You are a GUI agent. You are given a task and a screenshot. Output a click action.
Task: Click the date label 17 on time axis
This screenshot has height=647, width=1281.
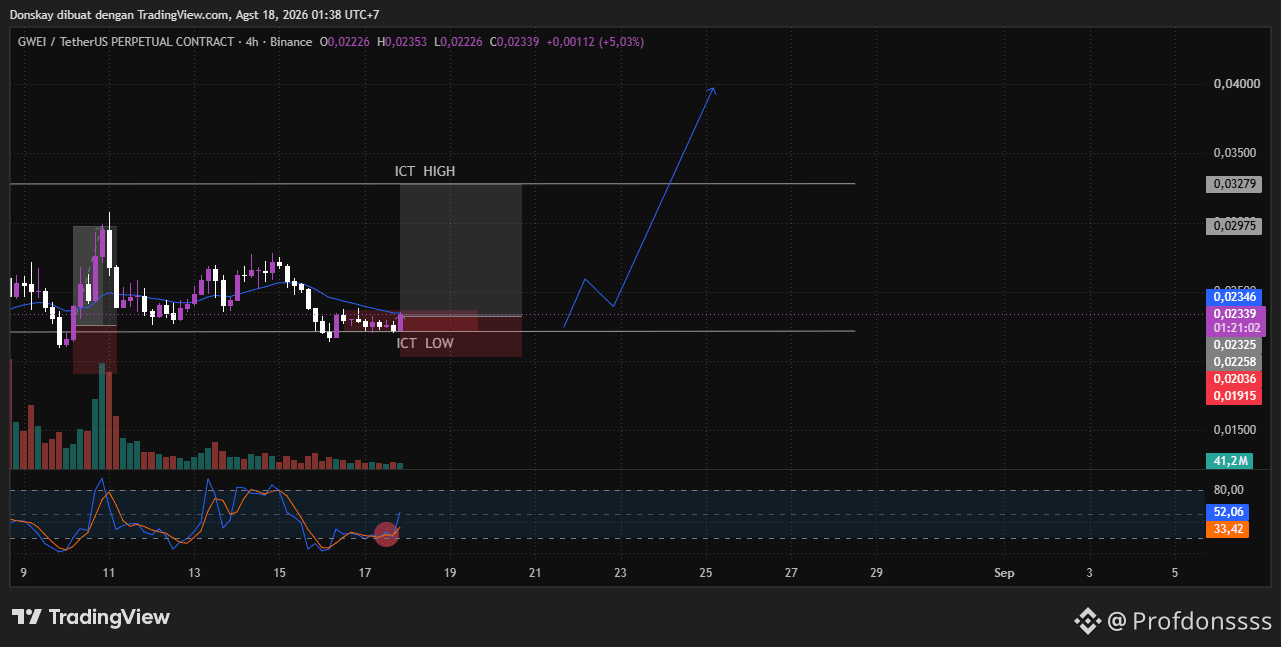[365, 573]
